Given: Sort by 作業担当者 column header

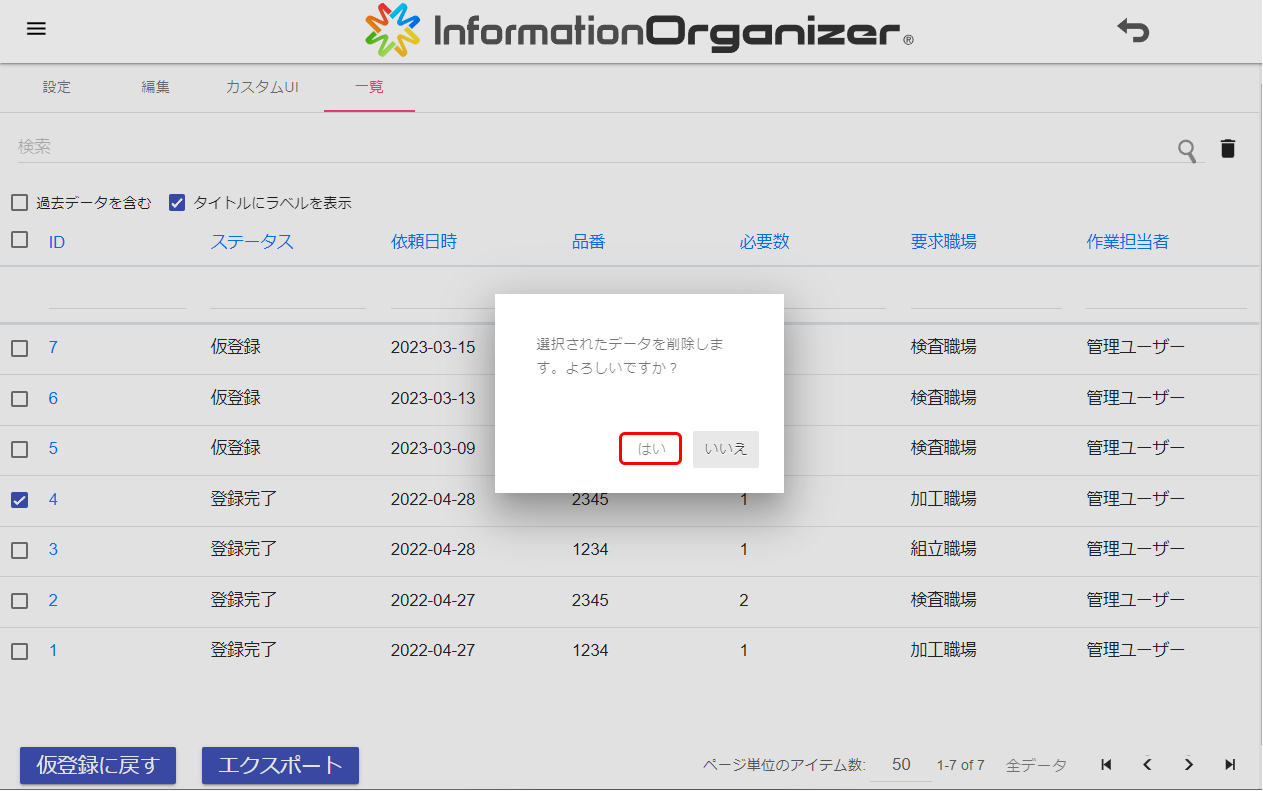Looking at the screenshot, I should coord(1127,242).
